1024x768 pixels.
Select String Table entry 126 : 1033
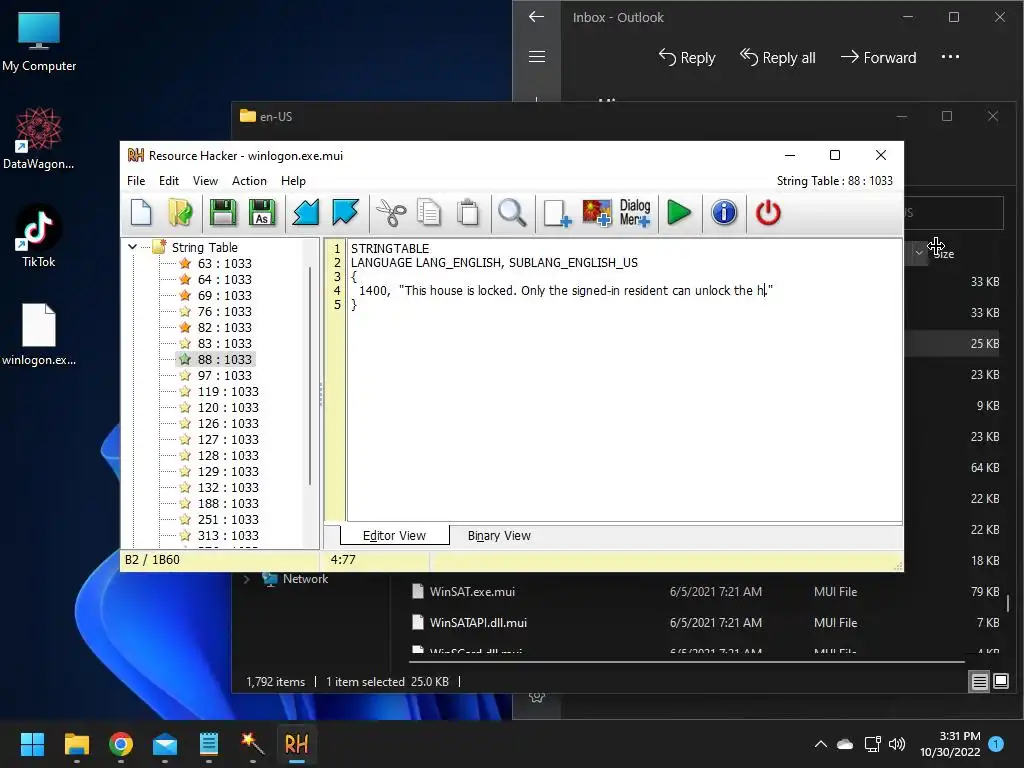click(228, 423)
